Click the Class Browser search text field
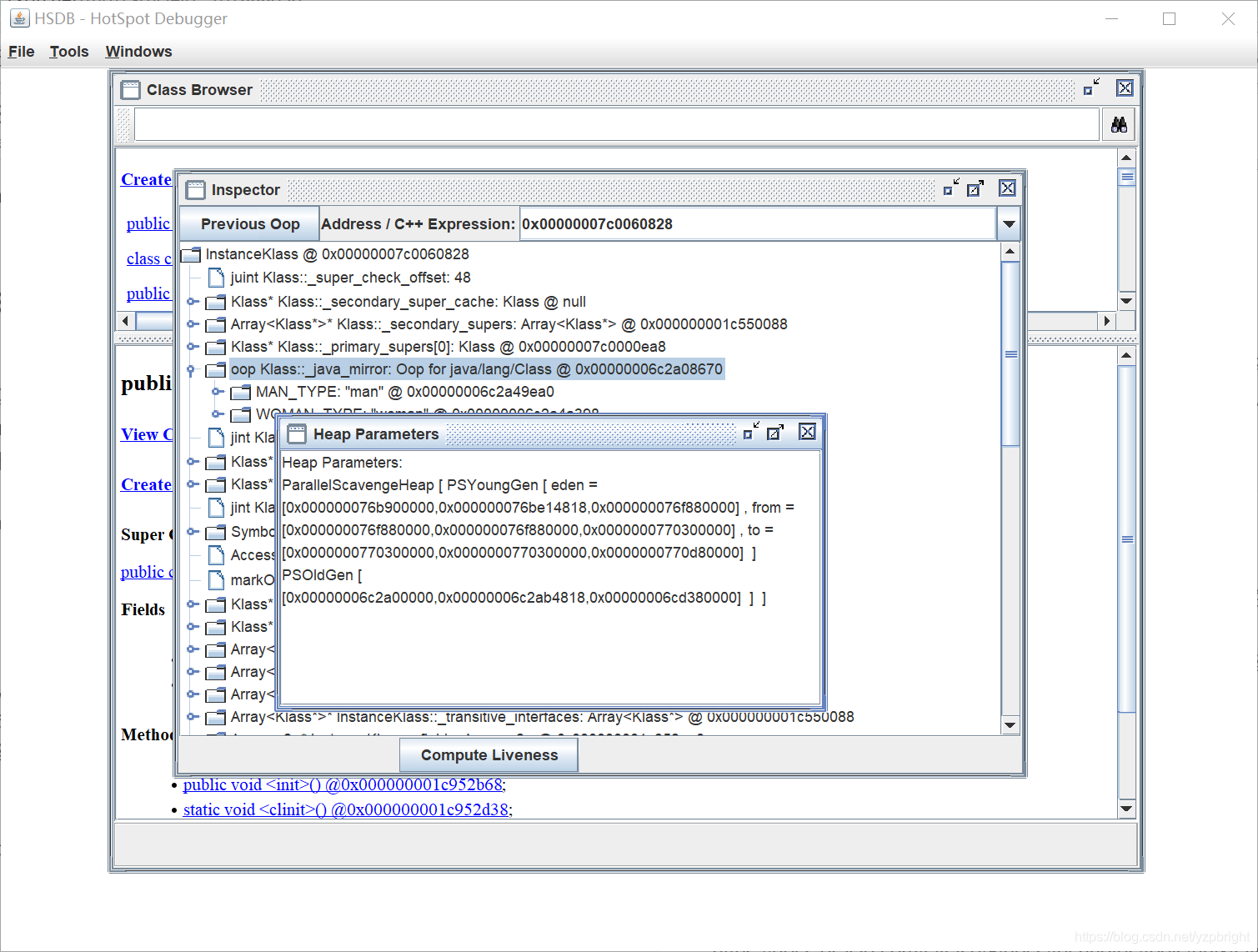This screenshot has height=952, width=1258. click(617, 125)
